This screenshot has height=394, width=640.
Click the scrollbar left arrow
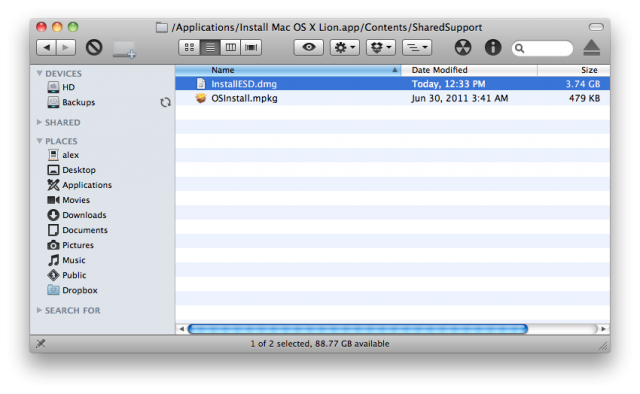point(182,329)
